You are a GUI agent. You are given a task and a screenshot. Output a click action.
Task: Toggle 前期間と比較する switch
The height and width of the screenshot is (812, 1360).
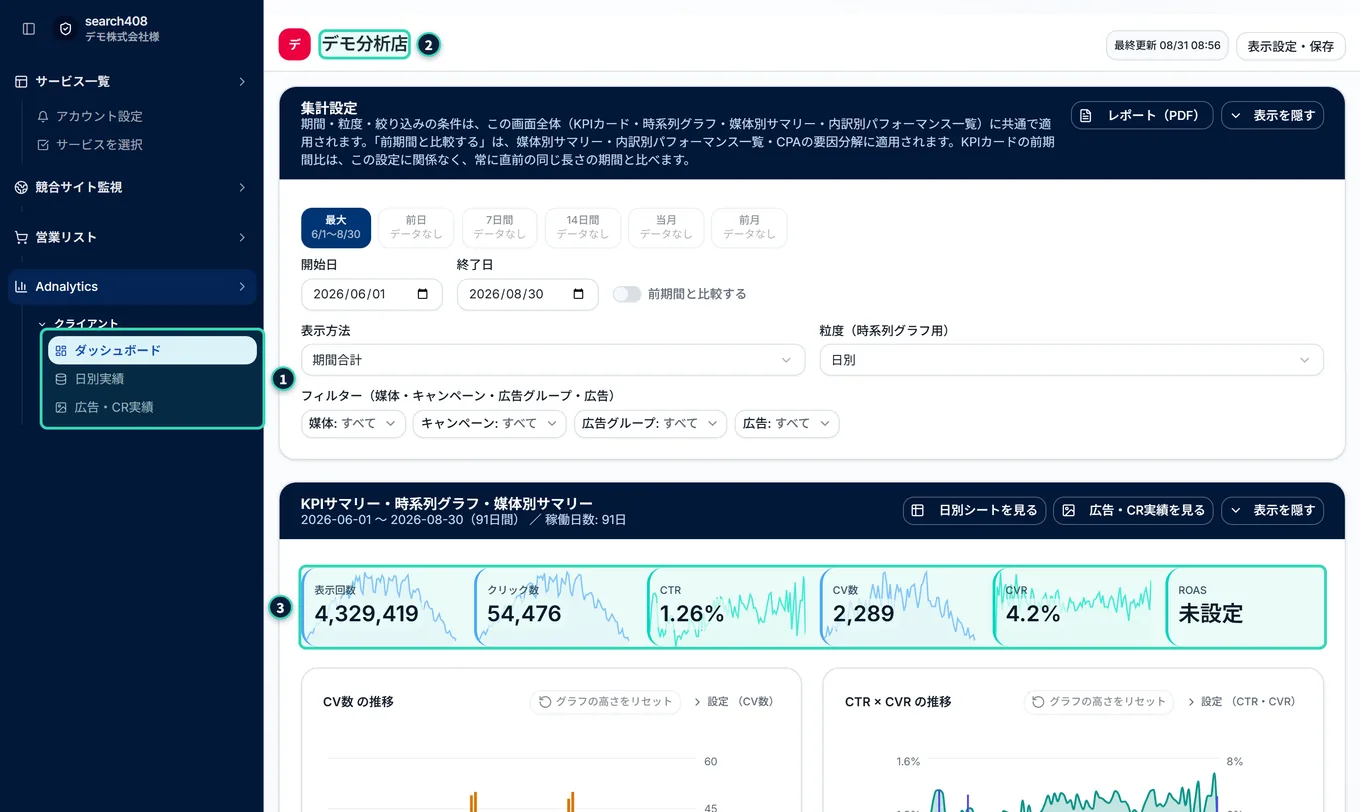coord(627,294)
